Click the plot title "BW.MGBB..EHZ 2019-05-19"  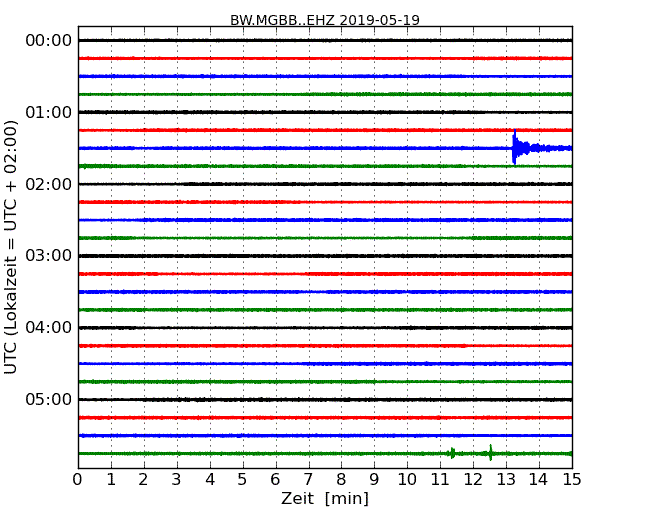point(325,20)
